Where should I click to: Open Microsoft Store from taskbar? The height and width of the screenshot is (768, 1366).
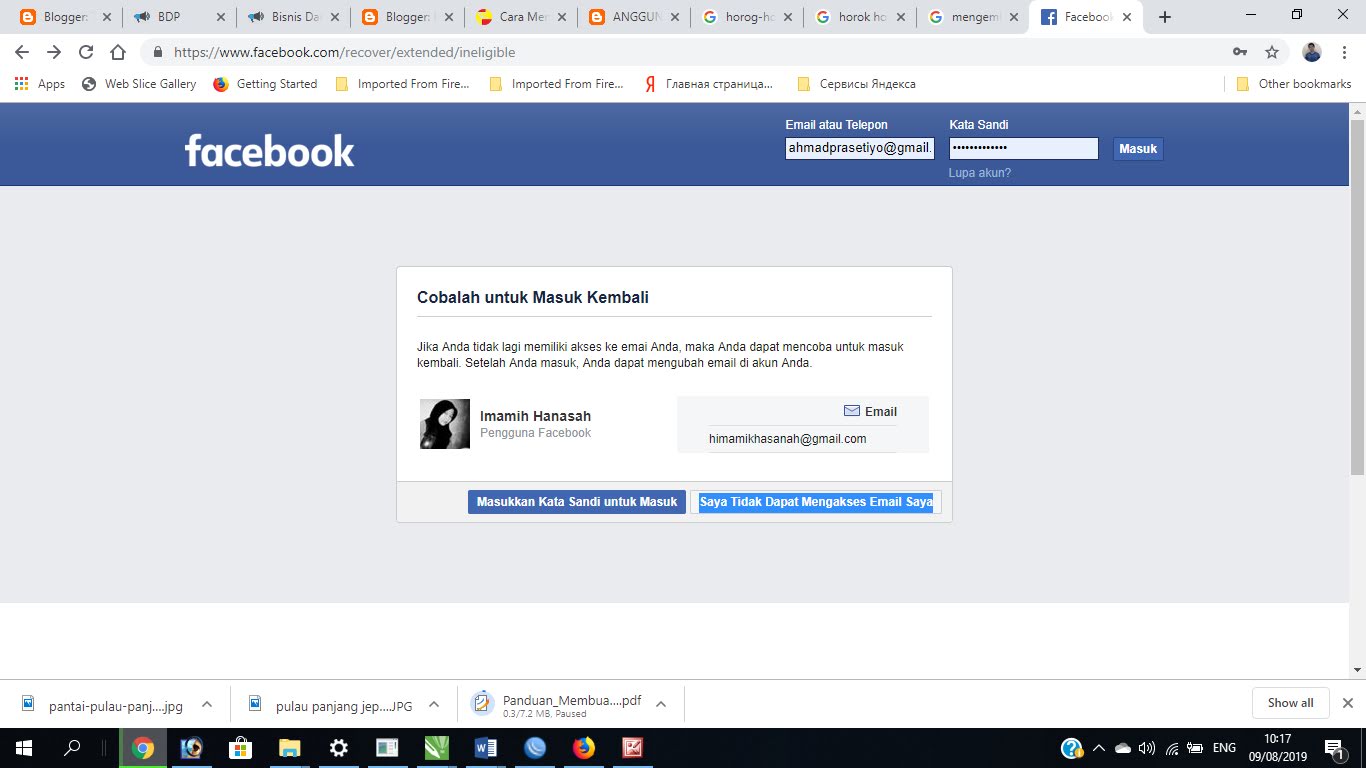[240, 748]
